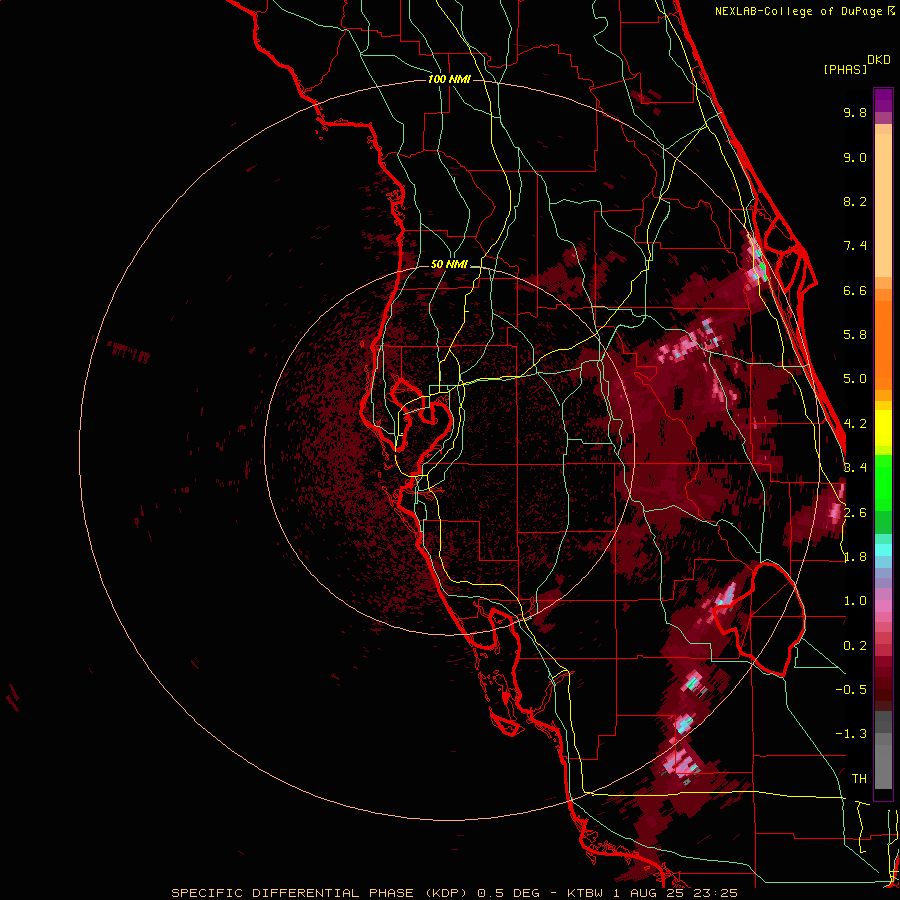Click the -1.3 scale value
Screen dimensions: 900x900
click(x=851, y=734)
